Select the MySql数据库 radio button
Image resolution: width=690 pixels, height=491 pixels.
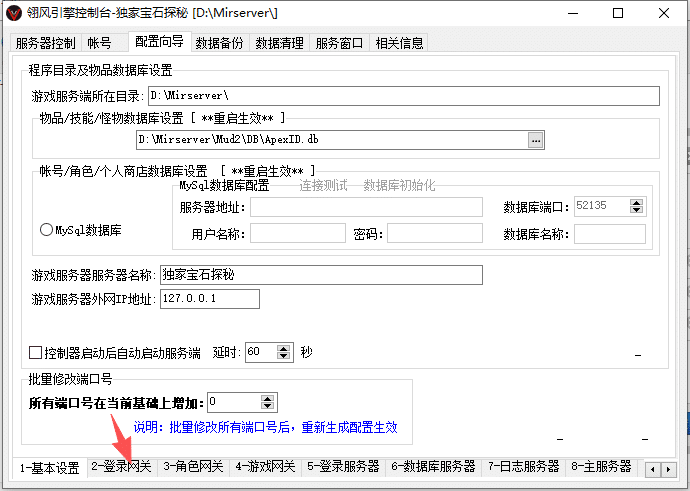46,230
